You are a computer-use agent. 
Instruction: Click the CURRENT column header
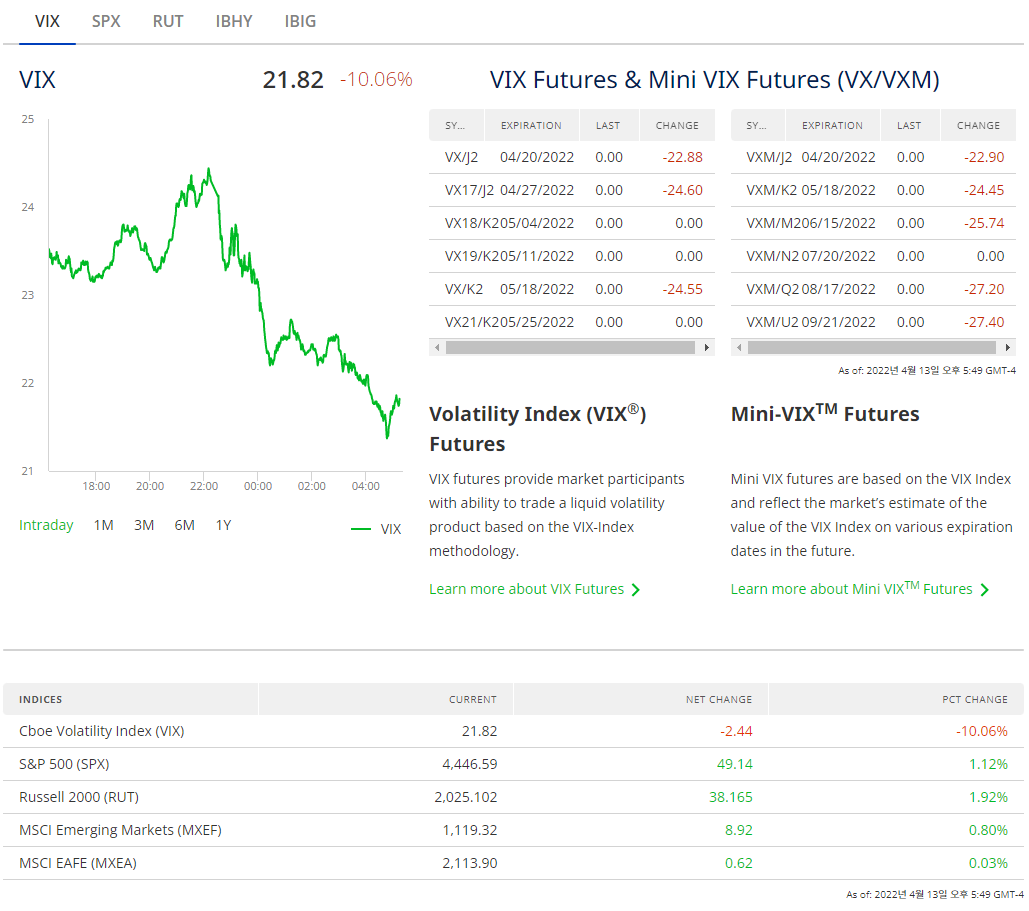click(386, 700)
